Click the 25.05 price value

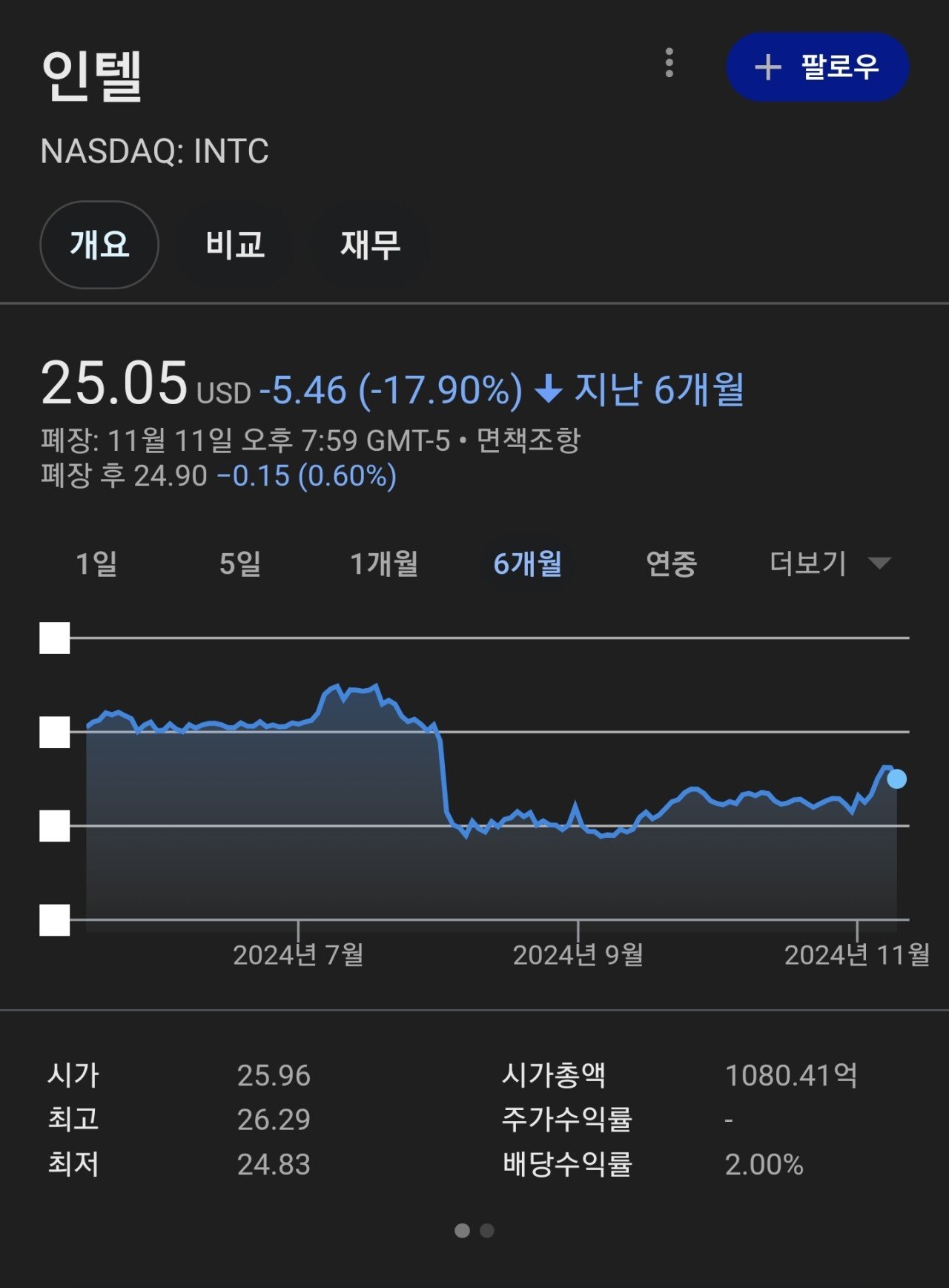click(x=114, y=383)
